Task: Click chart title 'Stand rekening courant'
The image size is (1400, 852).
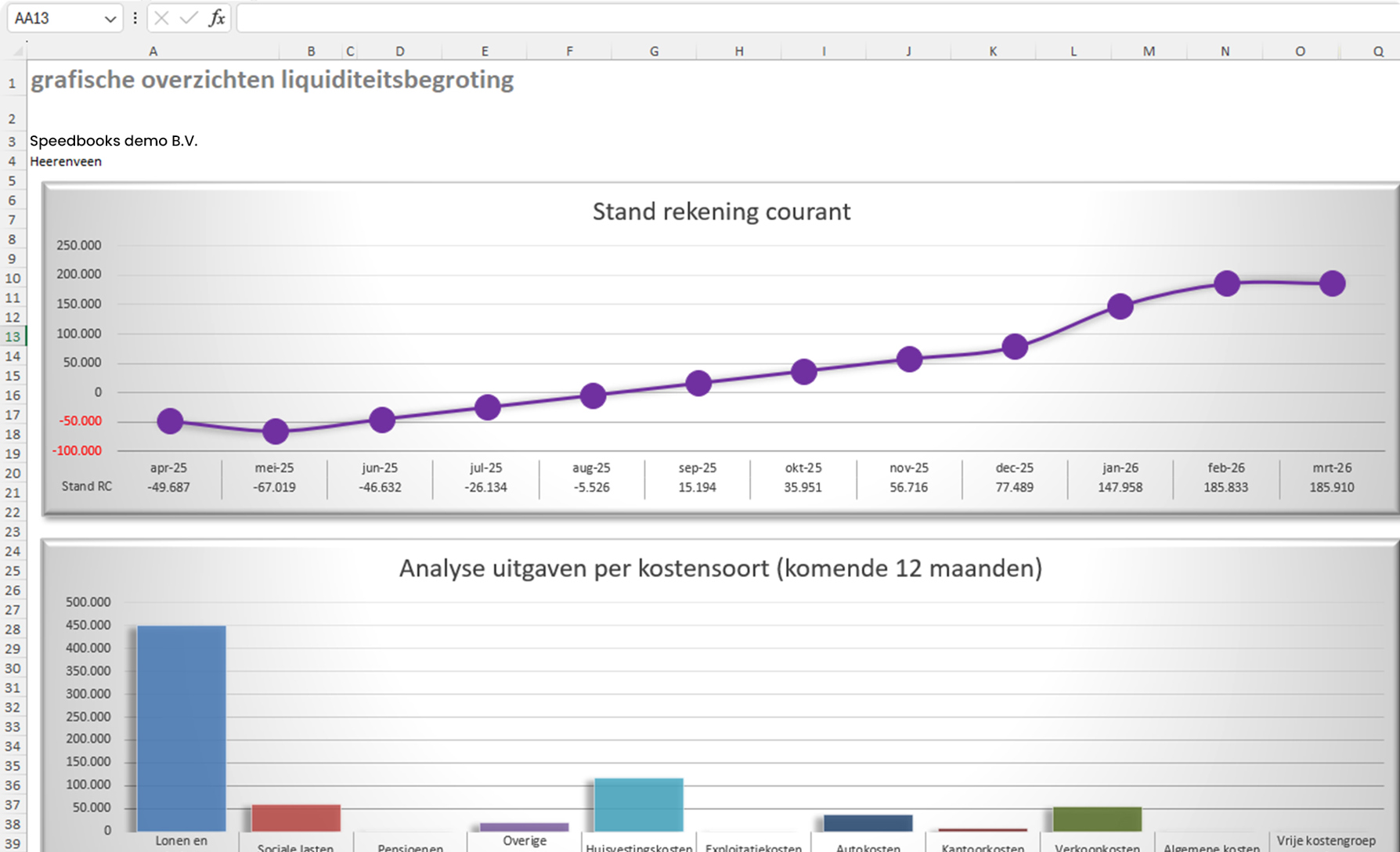Action: [721, 211]
